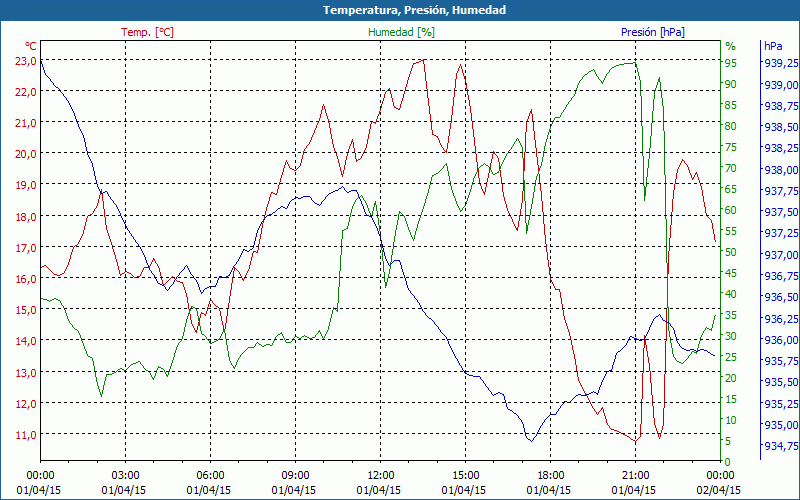This screenshot has height=500, width=800.
Task: Click the '23,0' temperature axis value
Action: click(x=25, y=61)
